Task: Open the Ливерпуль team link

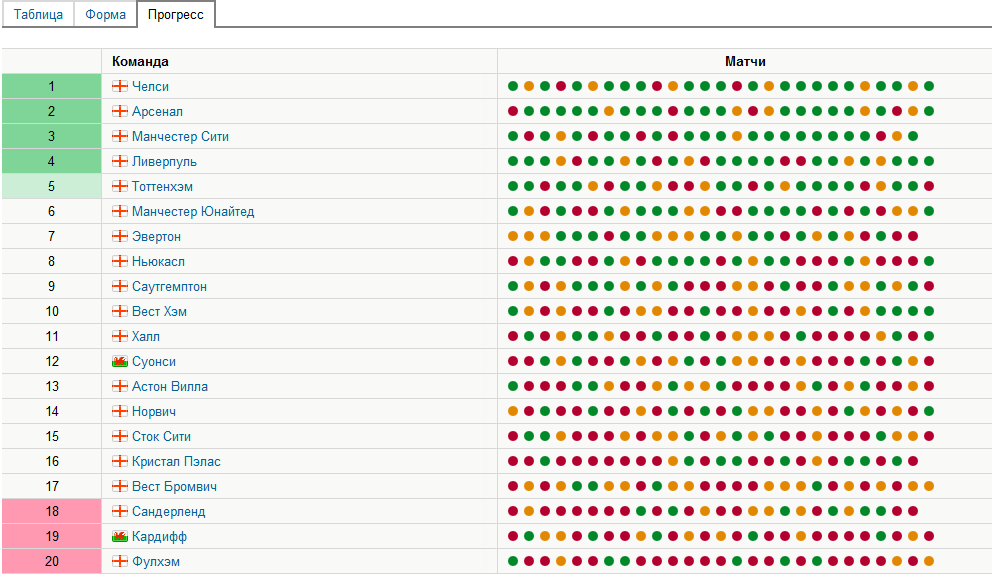Action: pos(164,161)
